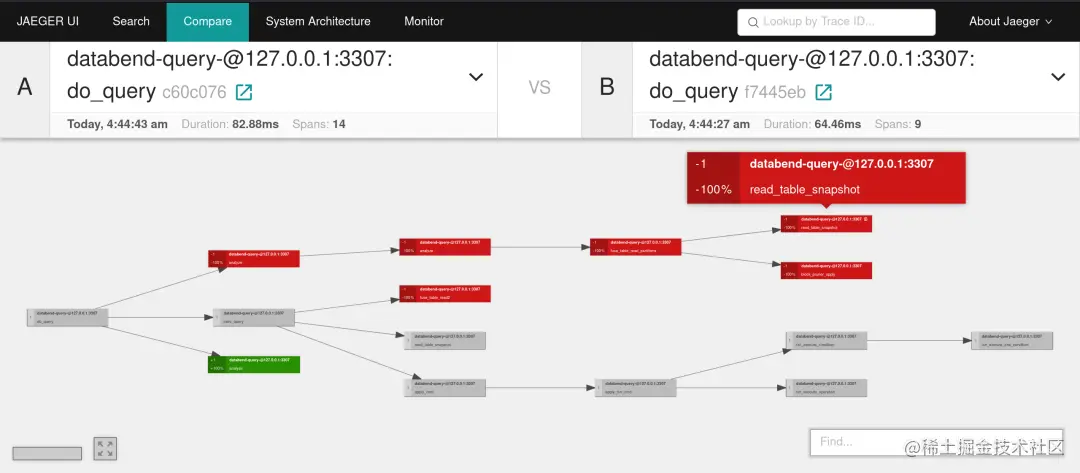This screenshot has width=1080, height=473.
Task: Click the JAEGER UI home link
Action: (48, 21)
